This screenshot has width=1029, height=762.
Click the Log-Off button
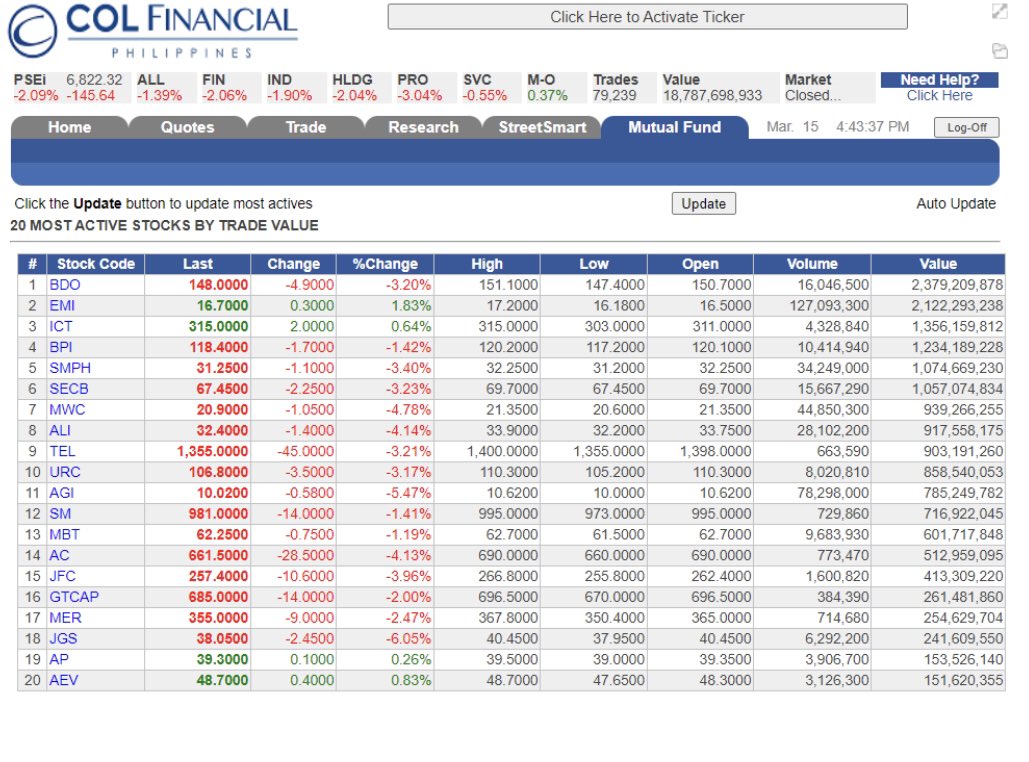click(x=967, y=127)
